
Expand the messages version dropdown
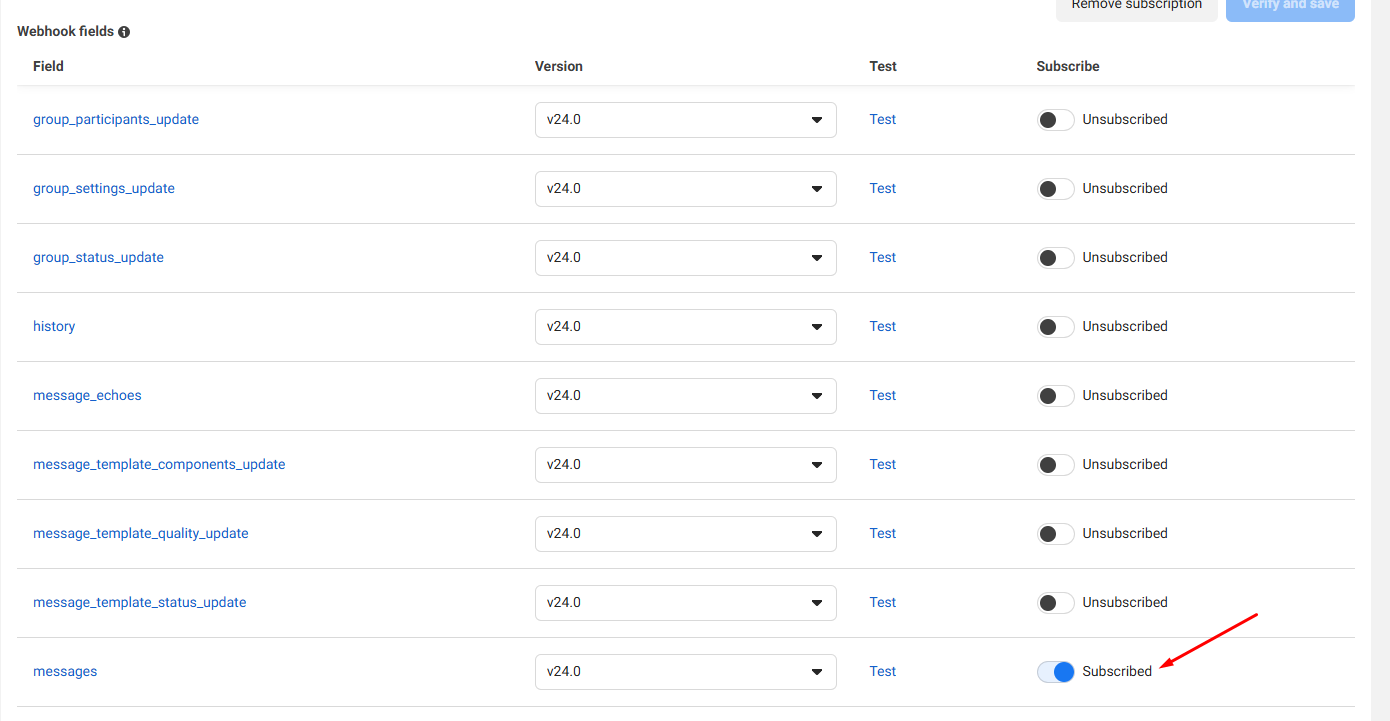click(x=685, y=672)
